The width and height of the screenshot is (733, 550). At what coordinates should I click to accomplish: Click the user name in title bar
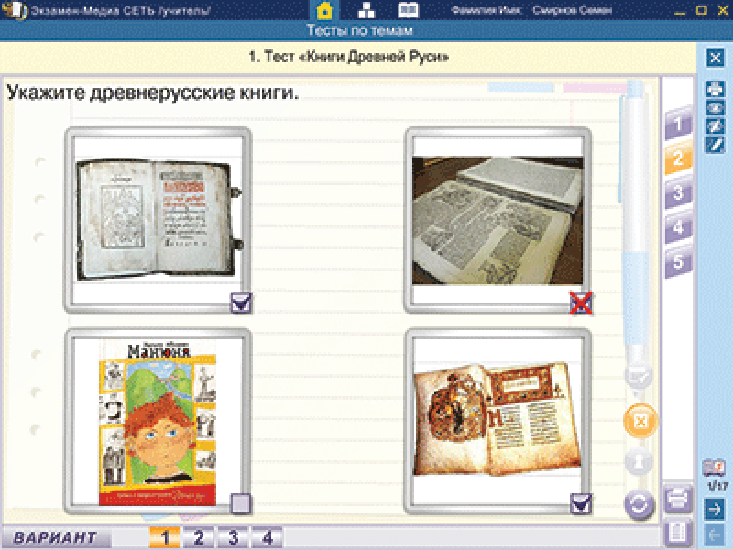(x=572, y=10)
